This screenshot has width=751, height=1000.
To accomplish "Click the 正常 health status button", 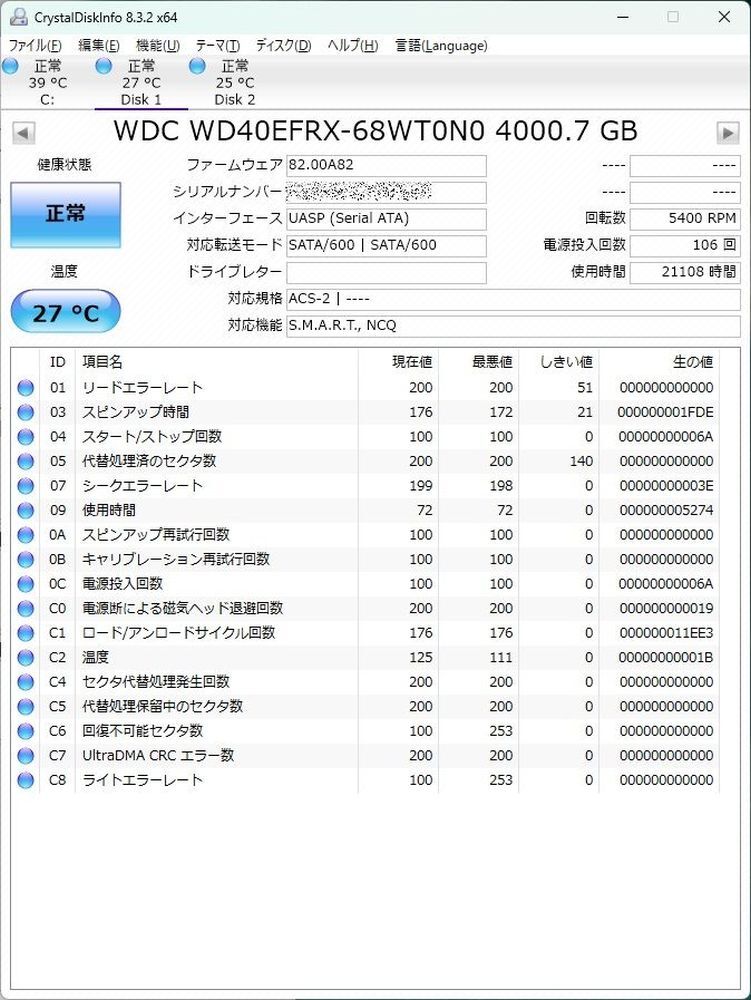I will [66, 215].
